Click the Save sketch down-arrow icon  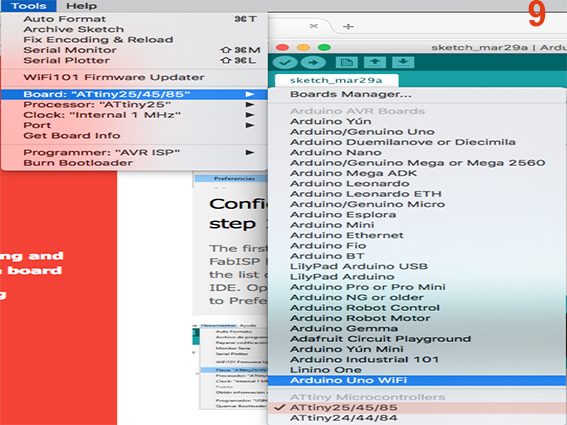click(x=403, y=63)
